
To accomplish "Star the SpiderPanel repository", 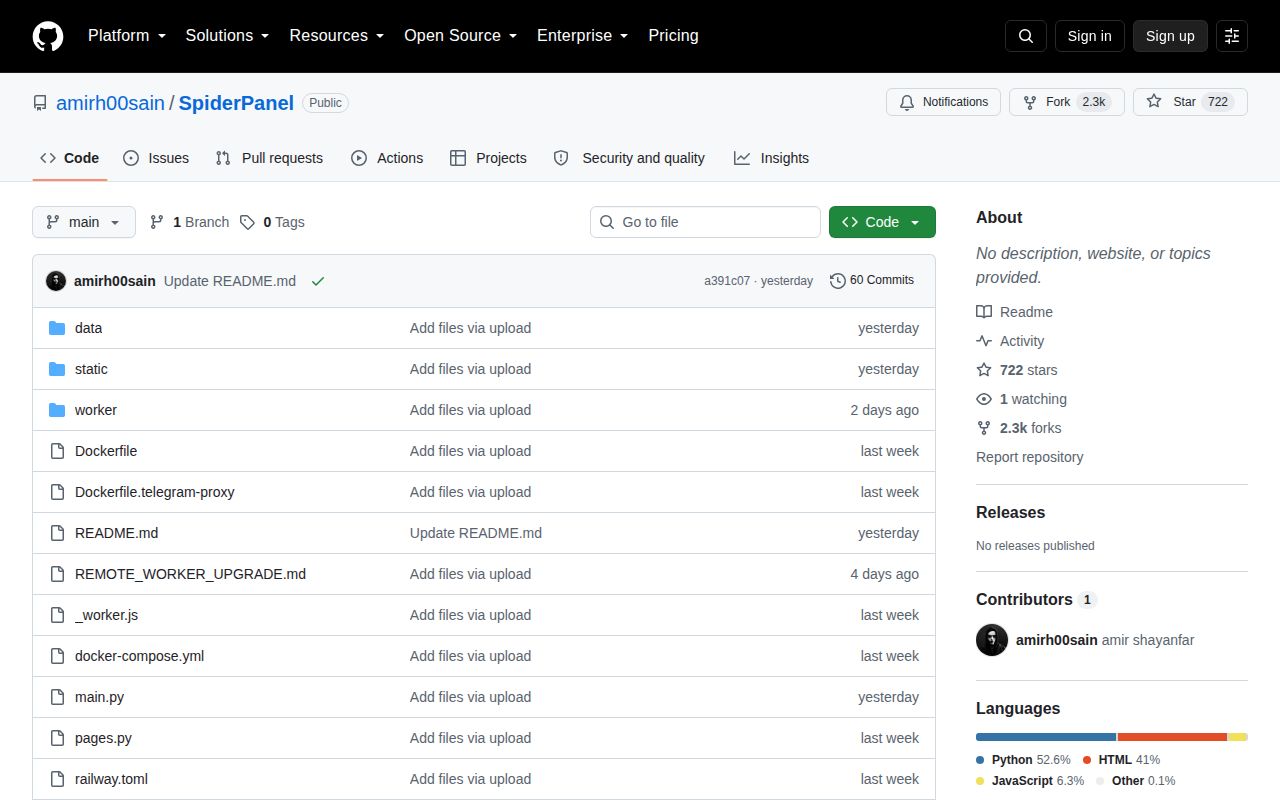I will tap(1190, 102).
